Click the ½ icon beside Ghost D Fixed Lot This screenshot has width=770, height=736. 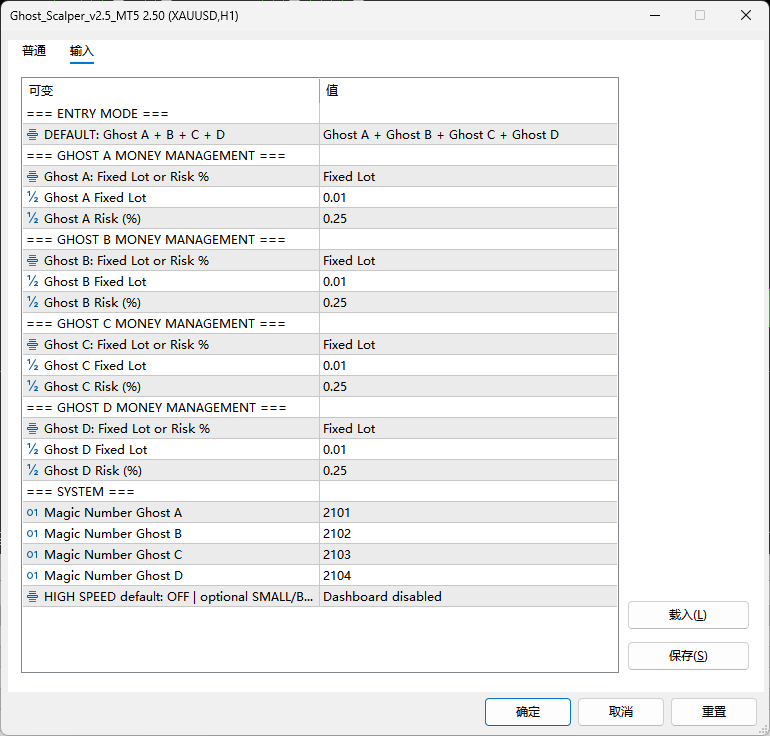click(x=32, y=449)
